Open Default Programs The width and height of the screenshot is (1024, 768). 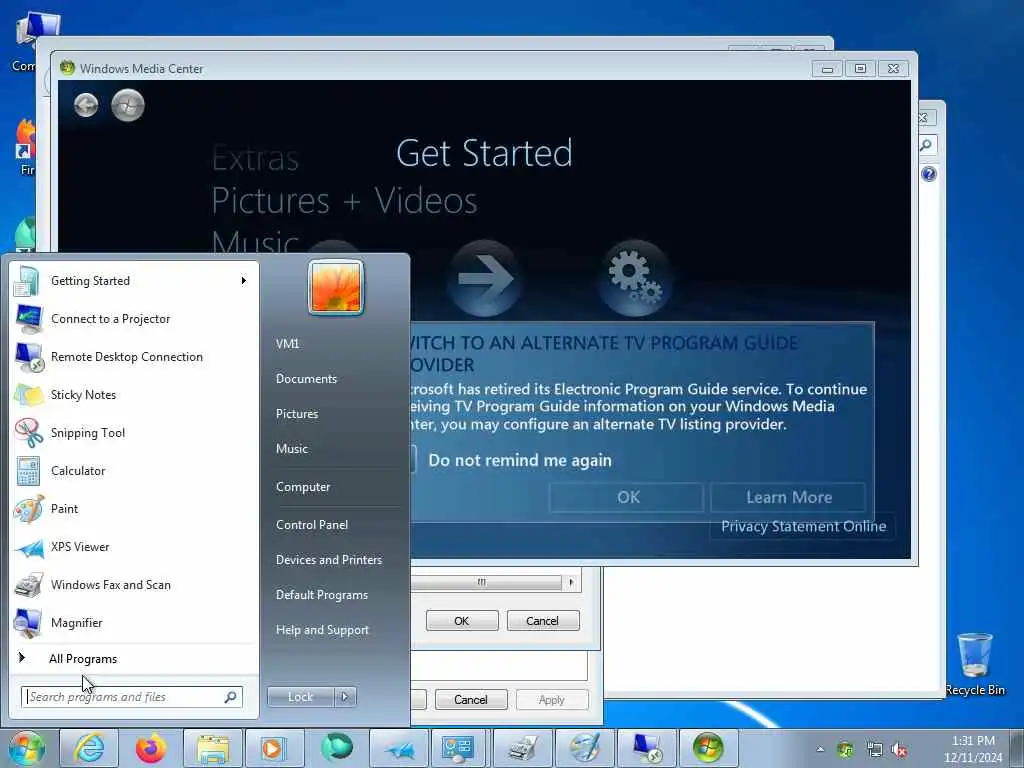point(322,595)
